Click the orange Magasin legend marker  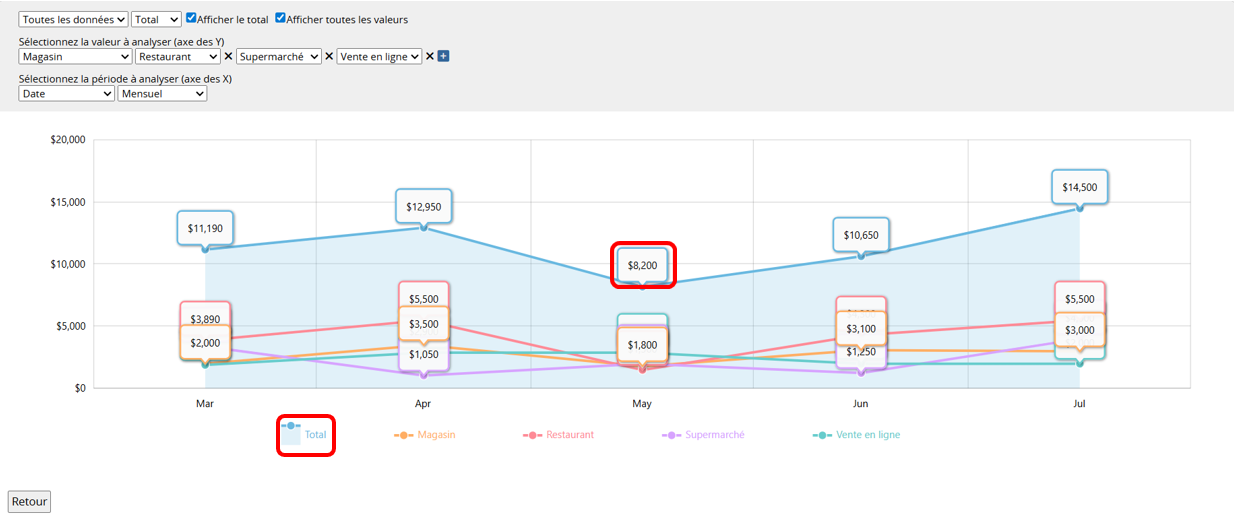pyautogui.click(x=404, y=435)
